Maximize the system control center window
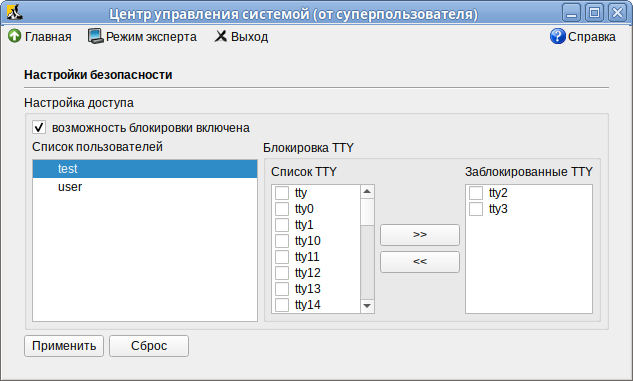 tap(594, 13)
